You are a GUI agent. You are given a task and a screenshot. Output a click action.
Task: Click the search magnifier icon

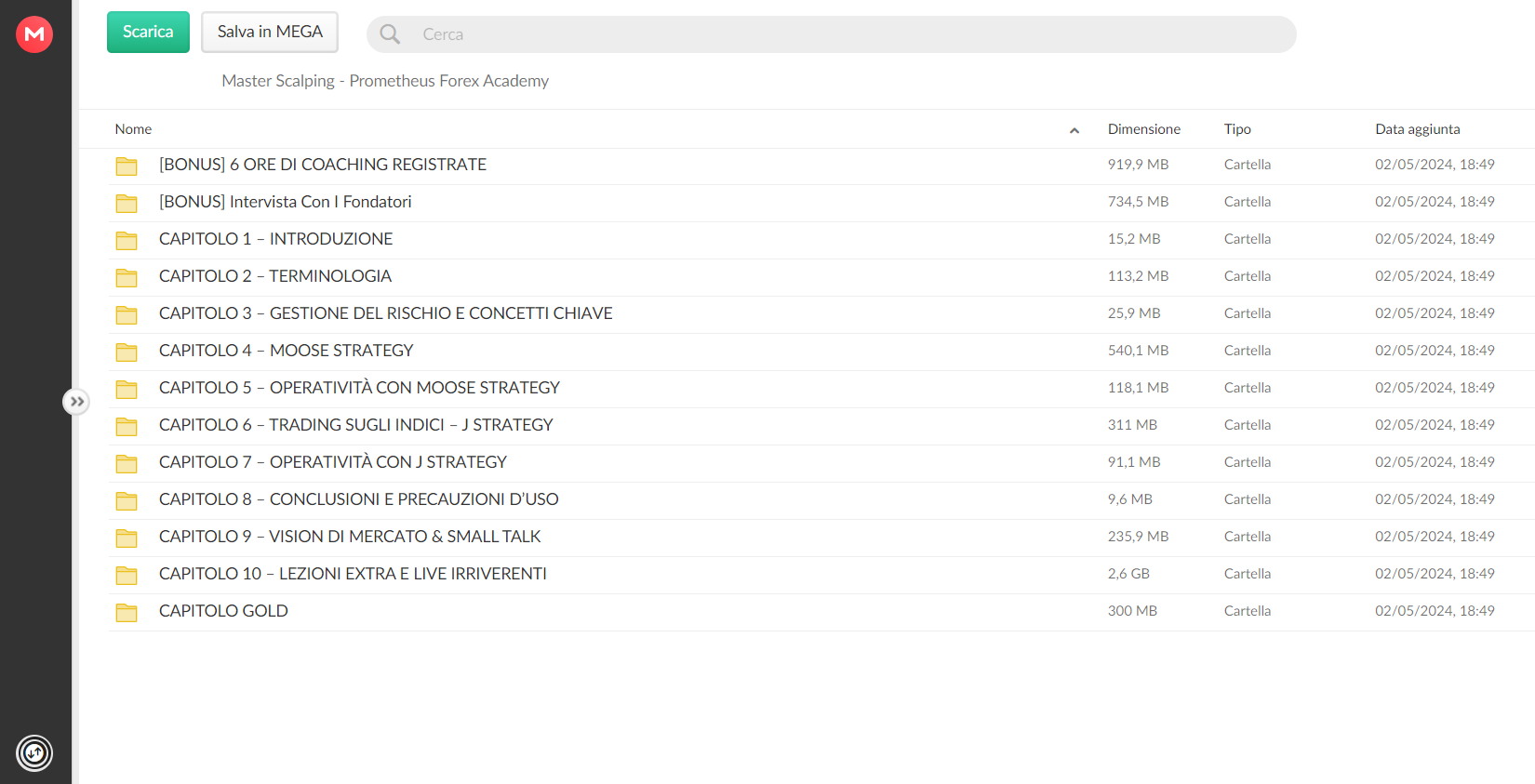390,34
